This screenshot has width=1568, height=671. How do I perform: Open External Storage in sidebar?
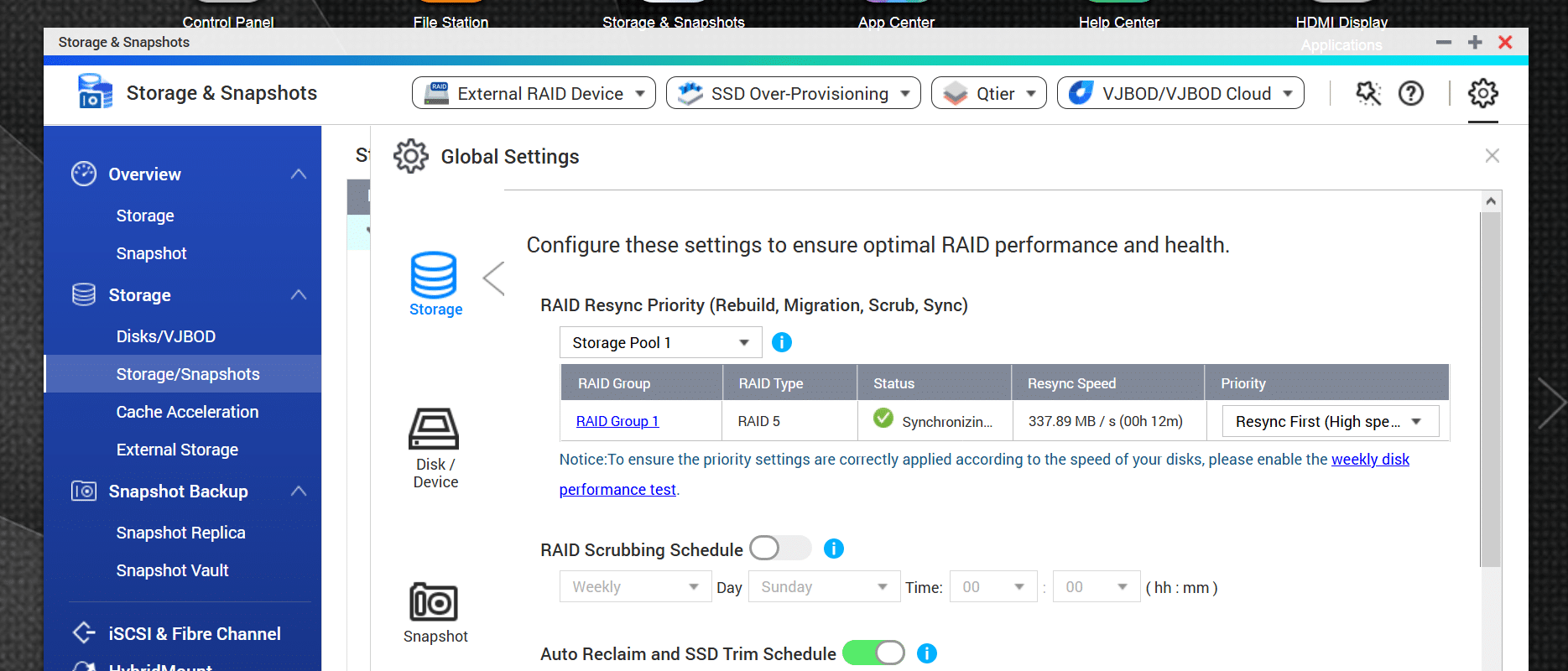coord(177,450)
